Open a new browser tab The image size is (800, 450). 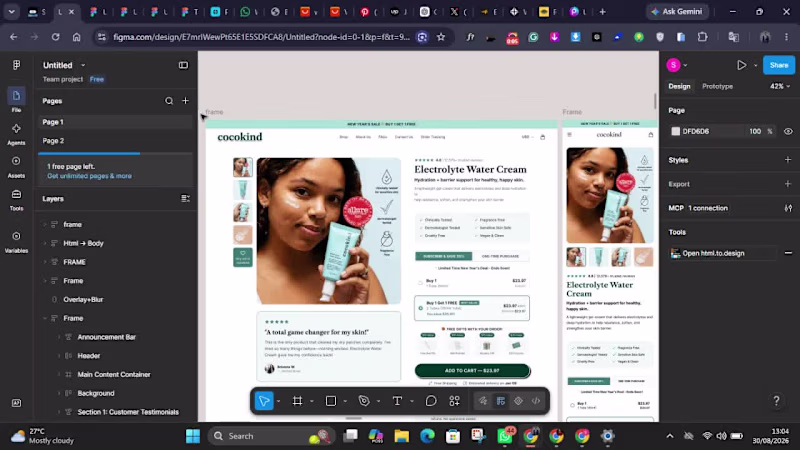pyautogui.click(x=602, y=11)
